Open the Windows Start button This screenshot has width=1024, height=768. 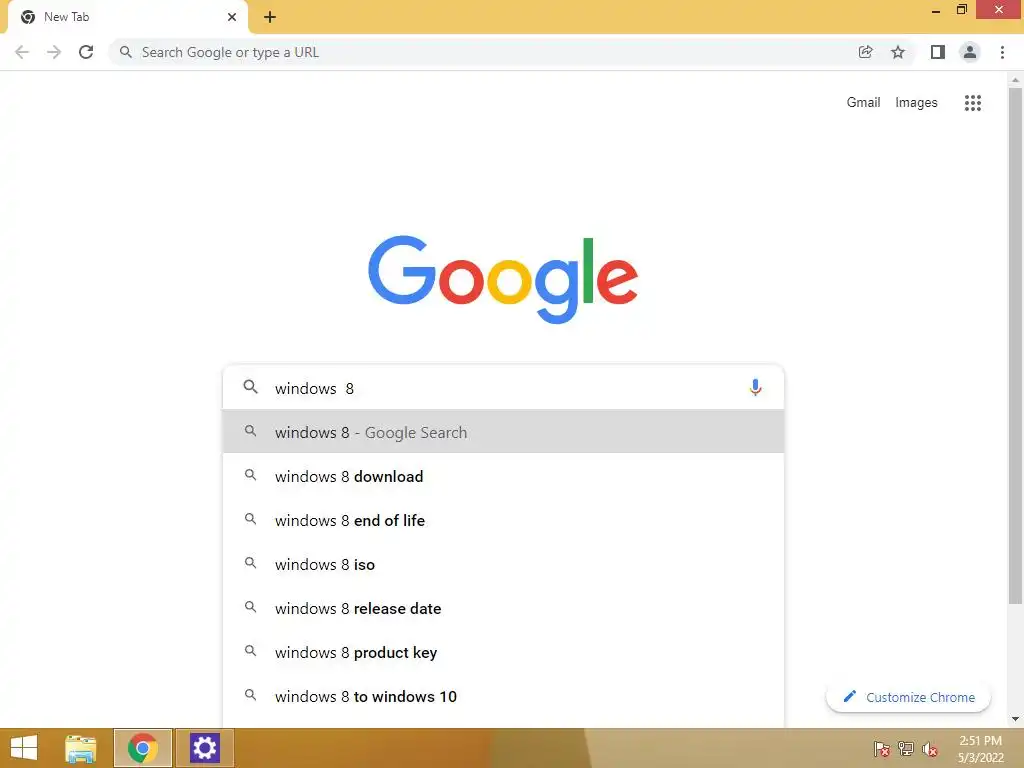(x=24, y=748)
